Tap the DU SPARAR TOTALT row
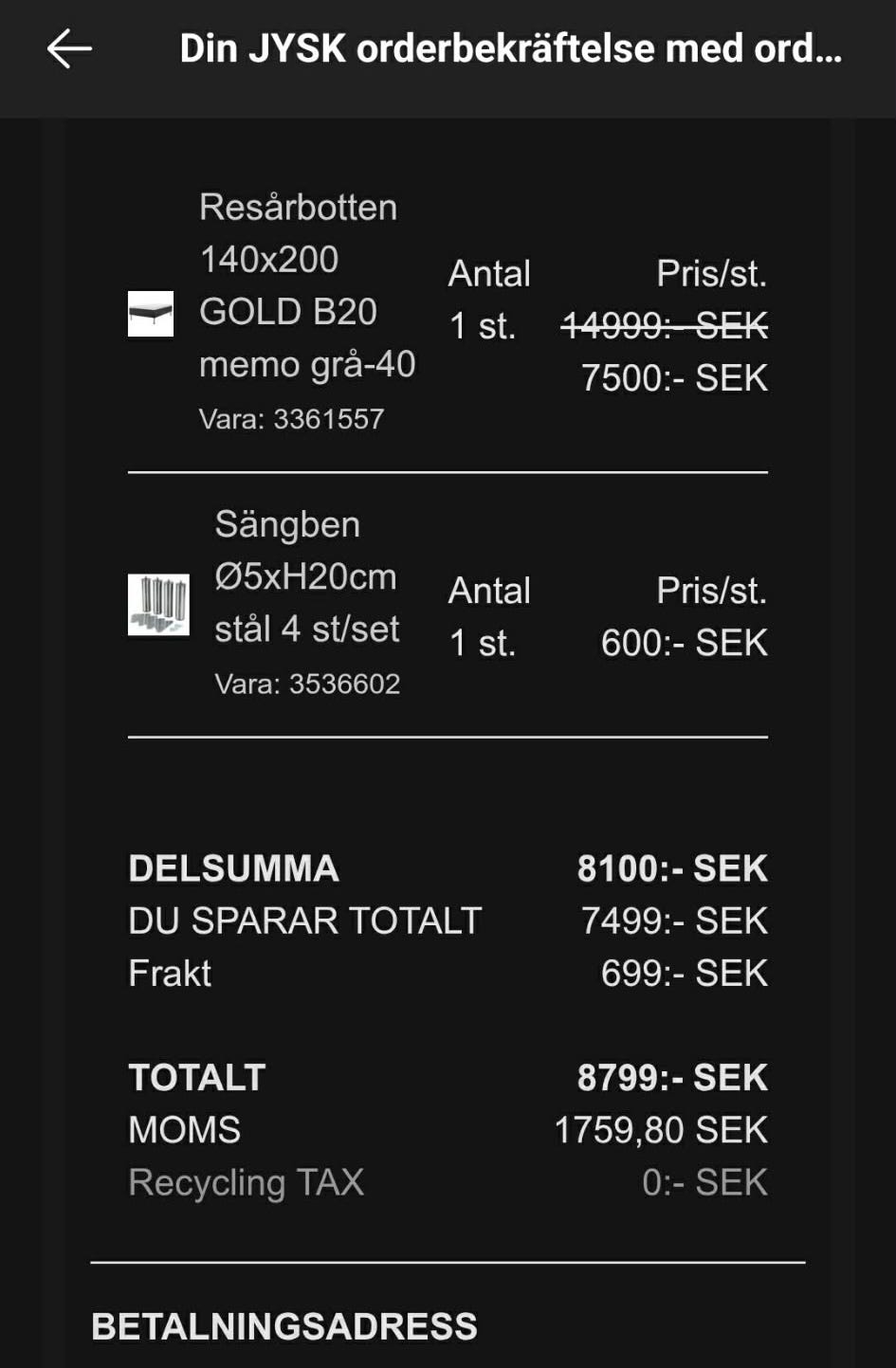 pos(304,921)
